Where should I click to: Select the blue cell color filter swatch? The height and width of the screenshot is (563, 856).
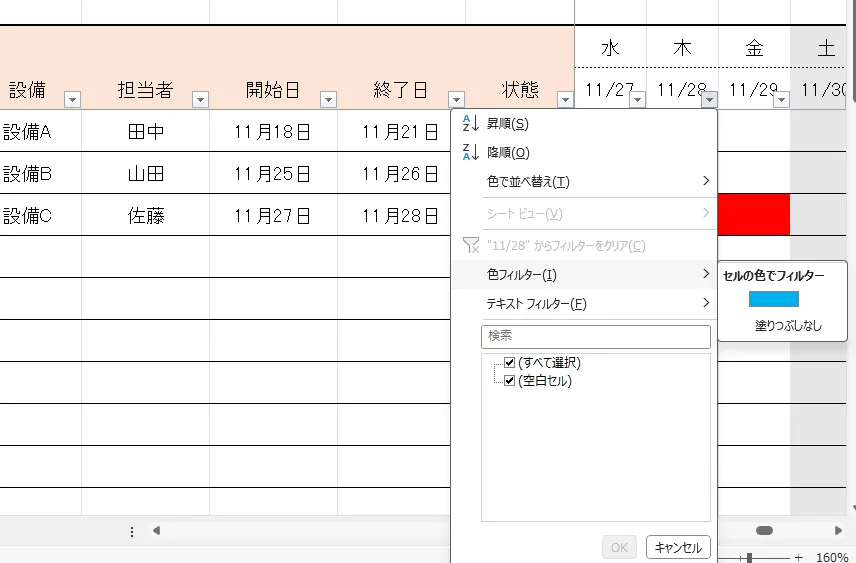pyautogui.click(x=774, y=299)
